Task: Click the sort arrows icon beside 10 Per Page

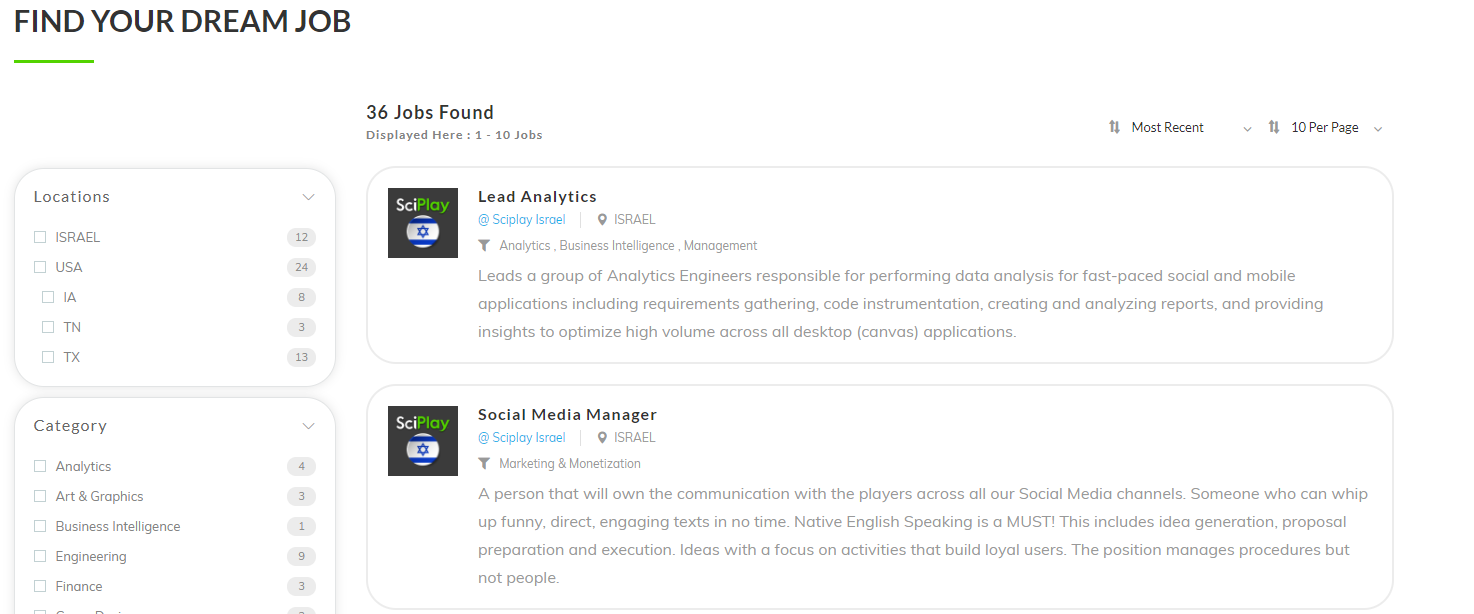Action: [x=1274, y=127]
